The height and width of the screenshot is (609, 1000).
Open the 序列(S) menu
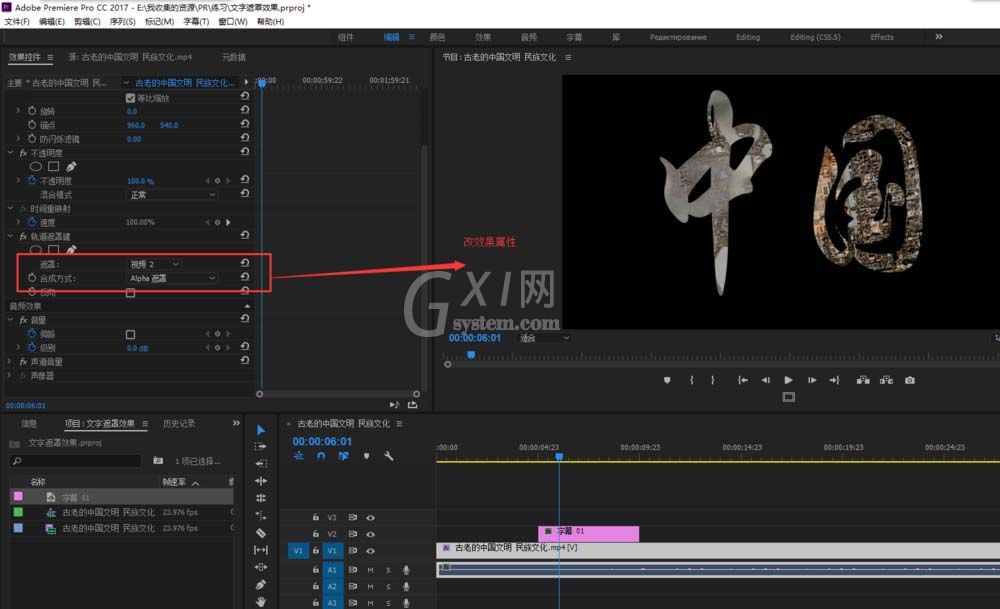click(122, 22)
